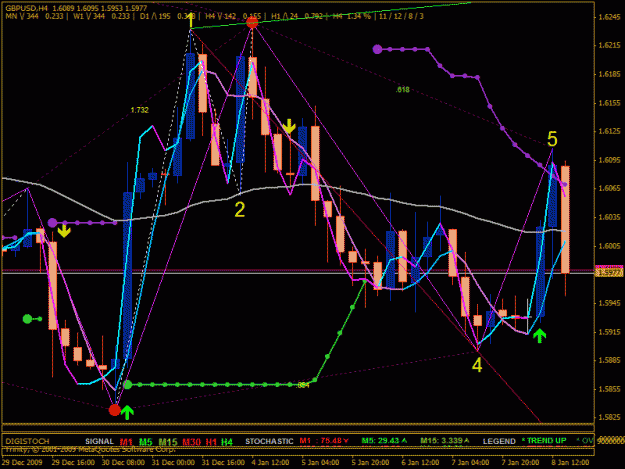Viewport: 625px width, 469px height.
Task: Click the 11 / 12 / 8 / 3 readout
Action: 401,16
